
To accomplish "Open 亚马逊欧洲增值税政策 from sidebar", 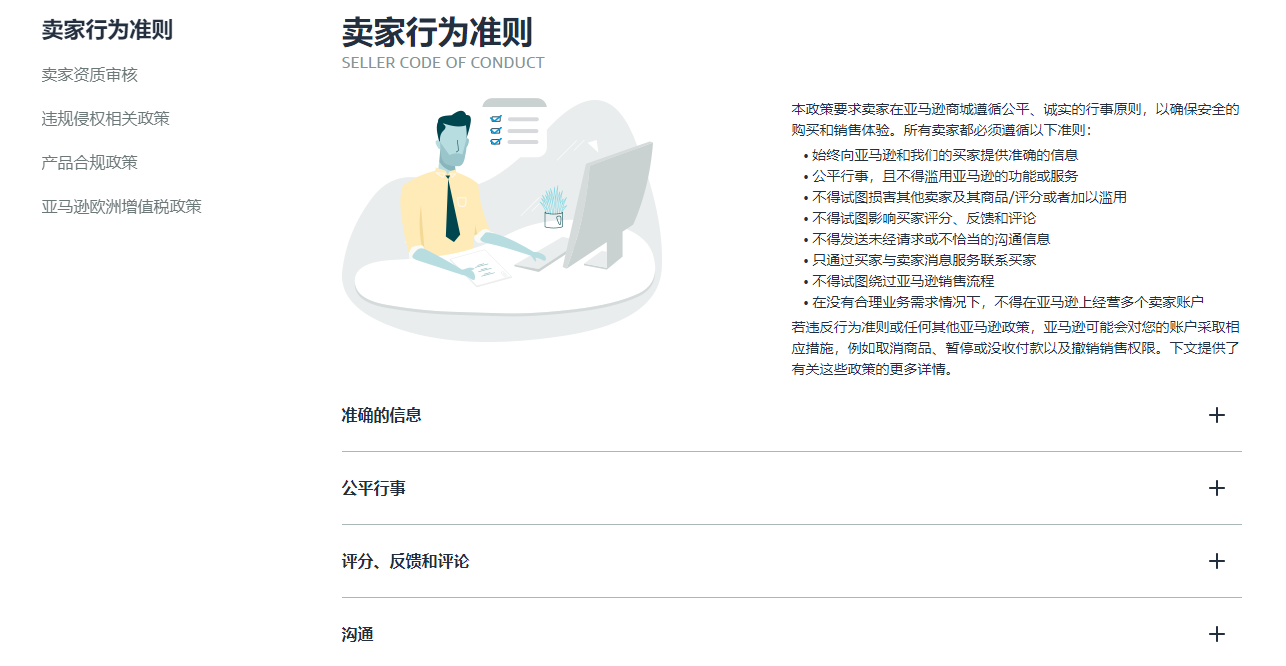I will [121, 207].
